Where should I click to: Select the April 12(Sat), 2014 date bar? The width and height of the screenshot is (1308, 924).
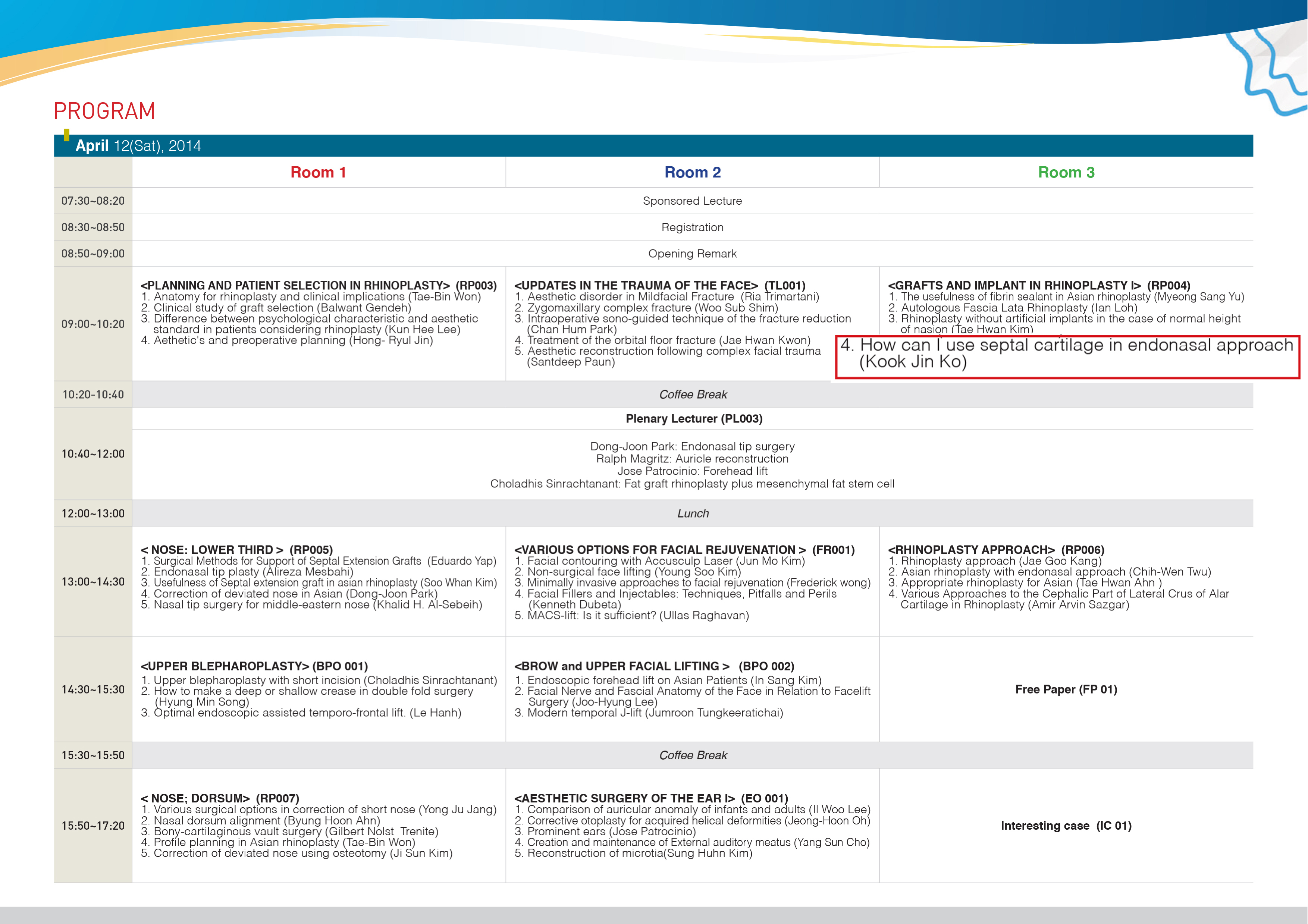(x=653, y=146)
